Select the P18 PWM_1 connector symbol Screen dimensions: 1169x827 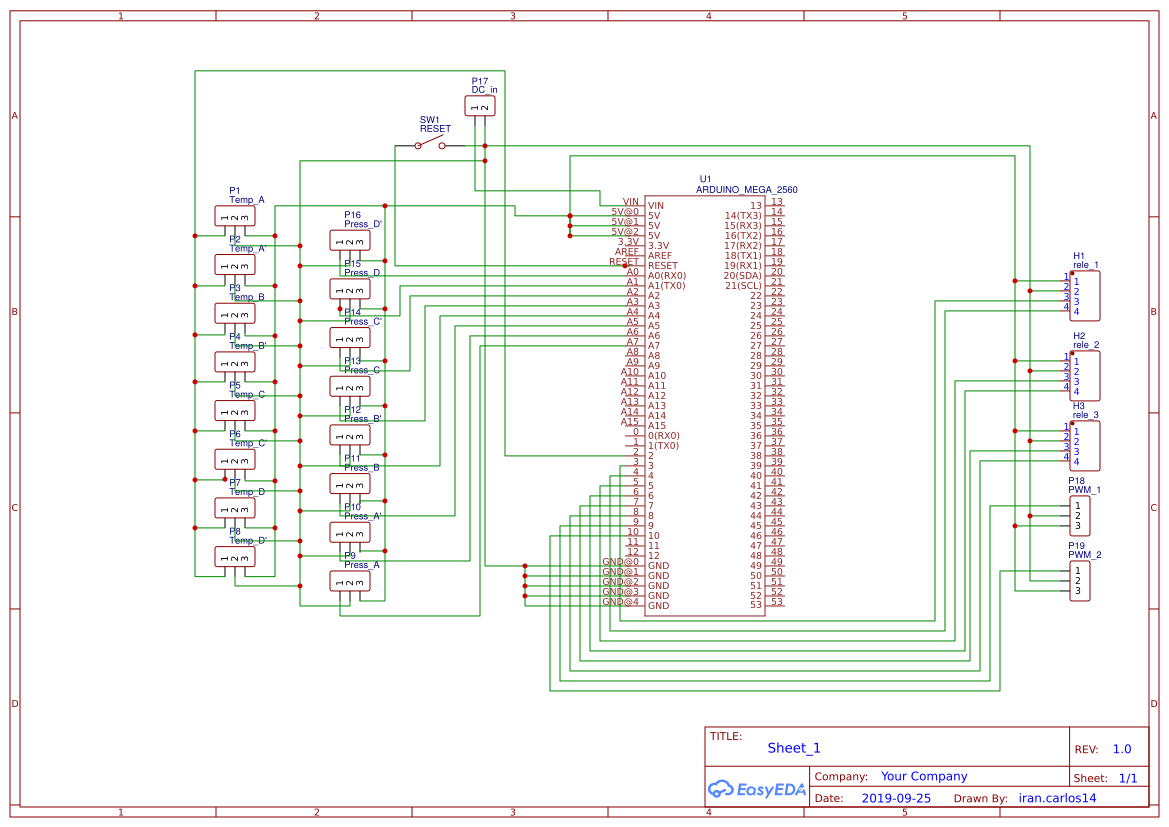[1080, 513]
